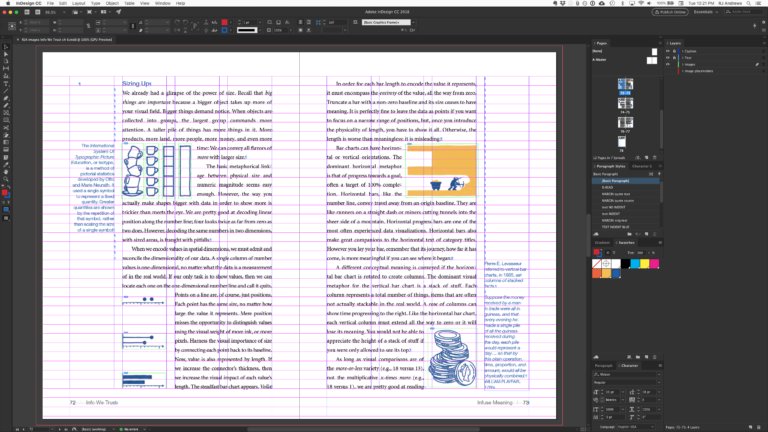768x432 pixels.
Task: Click delete swatch trash icon
Action: pyautogui.click(x=655, y=357)
